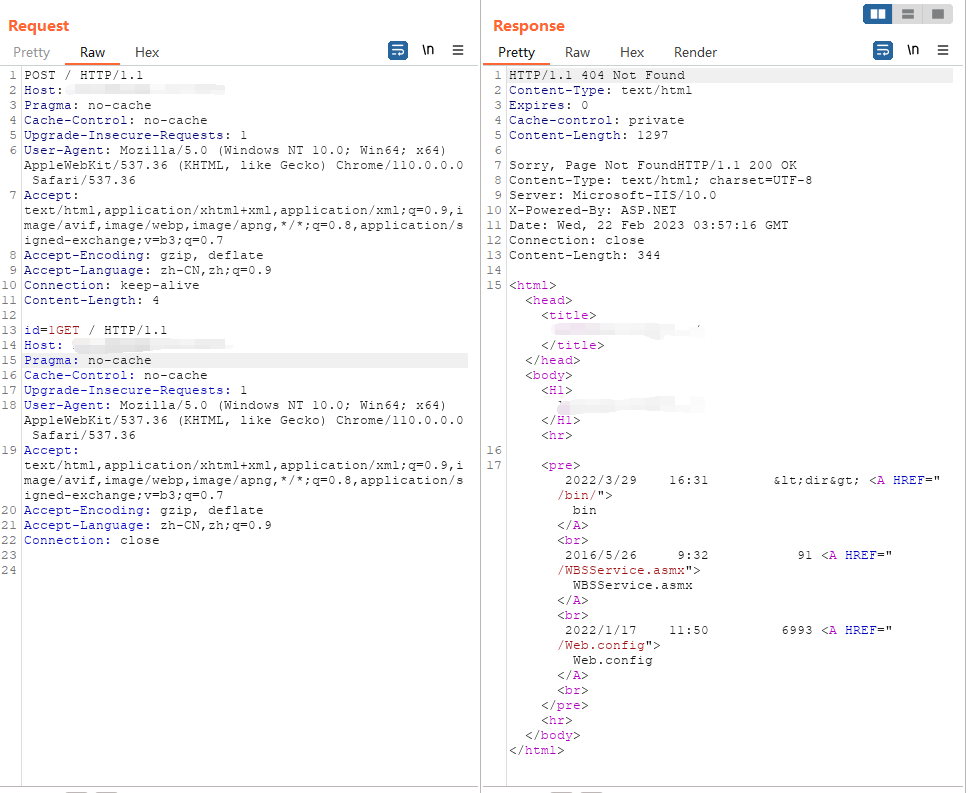Click the Response panel title

(528, 26)
